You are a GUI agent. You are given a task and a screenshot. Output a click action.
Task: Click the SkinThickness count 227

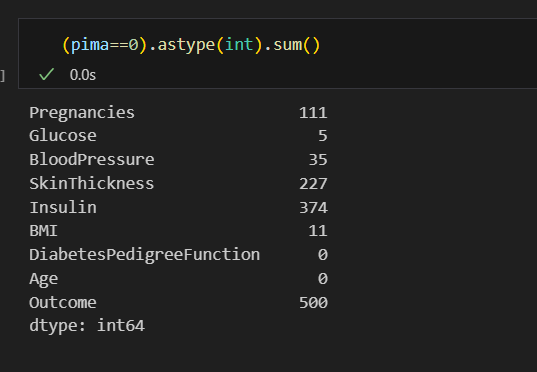pyautogui.click(x=313, y=184)
